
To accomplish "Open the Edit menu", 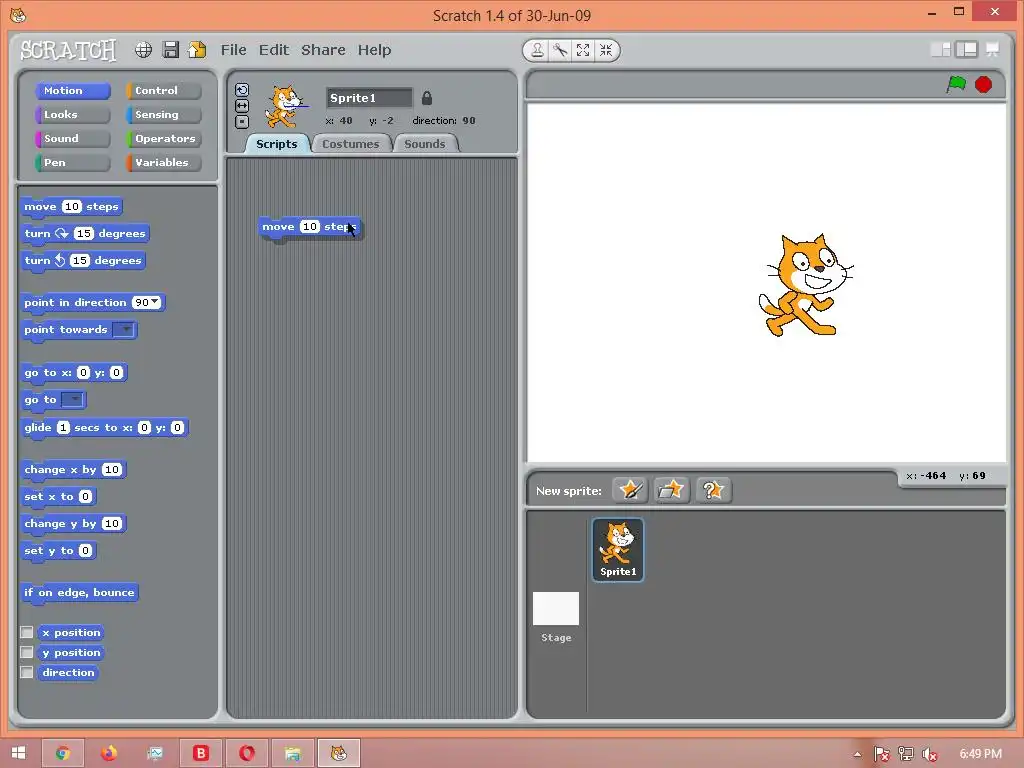I will [274, 50].
